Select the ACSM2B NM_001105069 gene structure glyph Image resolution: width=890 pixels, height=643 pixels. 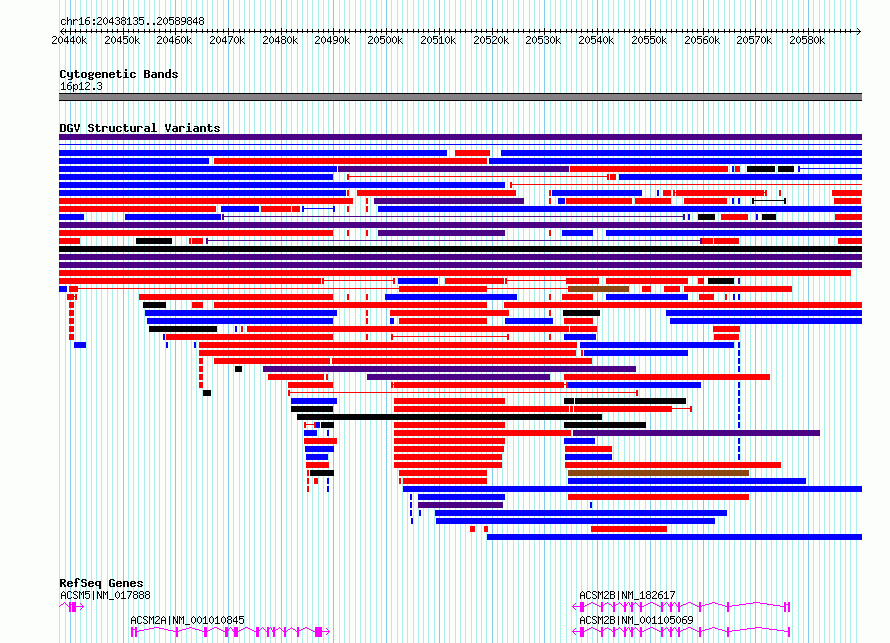(x=681, y=632)
